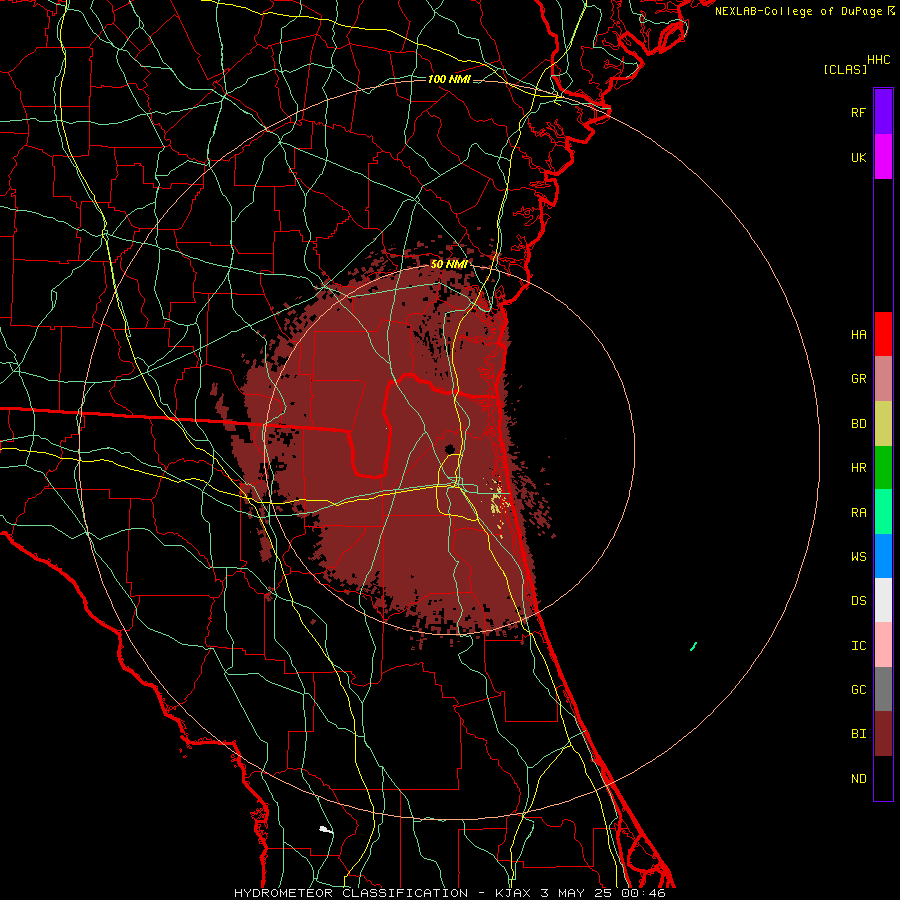Select the HA red legend swatch
Image resolution: width=900 pixels, height=900 pixels.
pos(883,334)
